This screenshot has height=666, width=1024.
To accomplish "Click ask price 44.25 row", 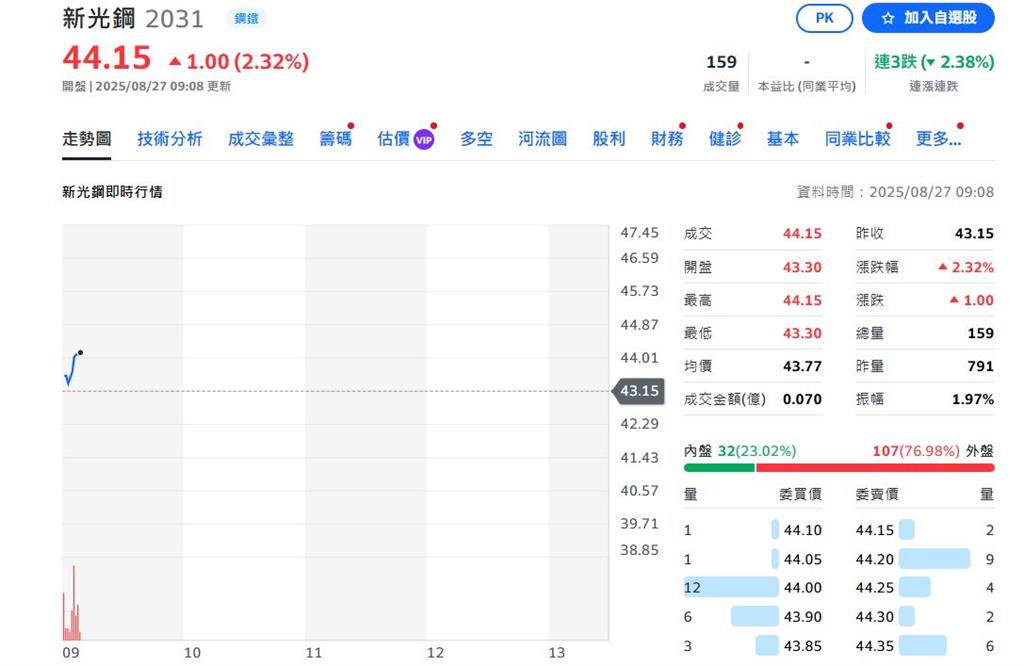I will coord(925,588).
